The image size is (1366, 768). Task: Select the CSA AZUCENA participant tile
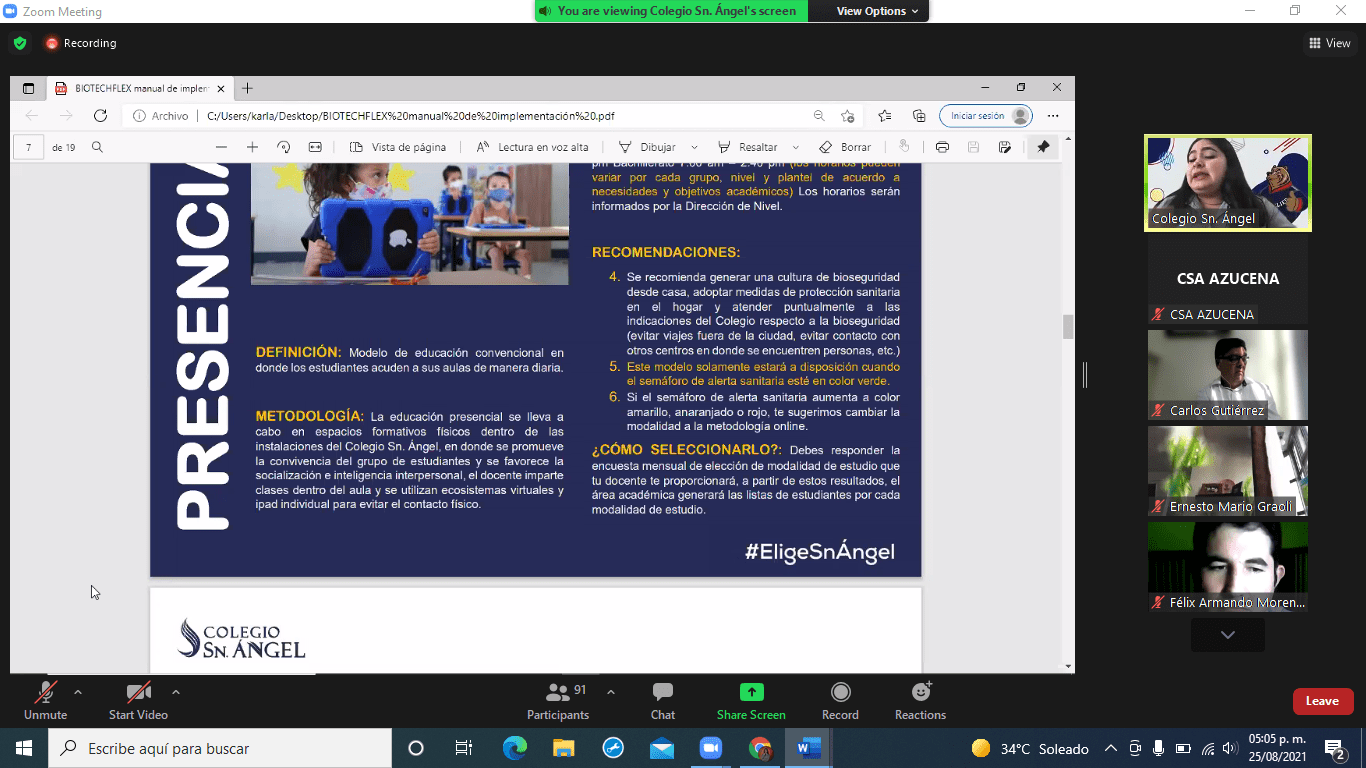point(1228,279)
